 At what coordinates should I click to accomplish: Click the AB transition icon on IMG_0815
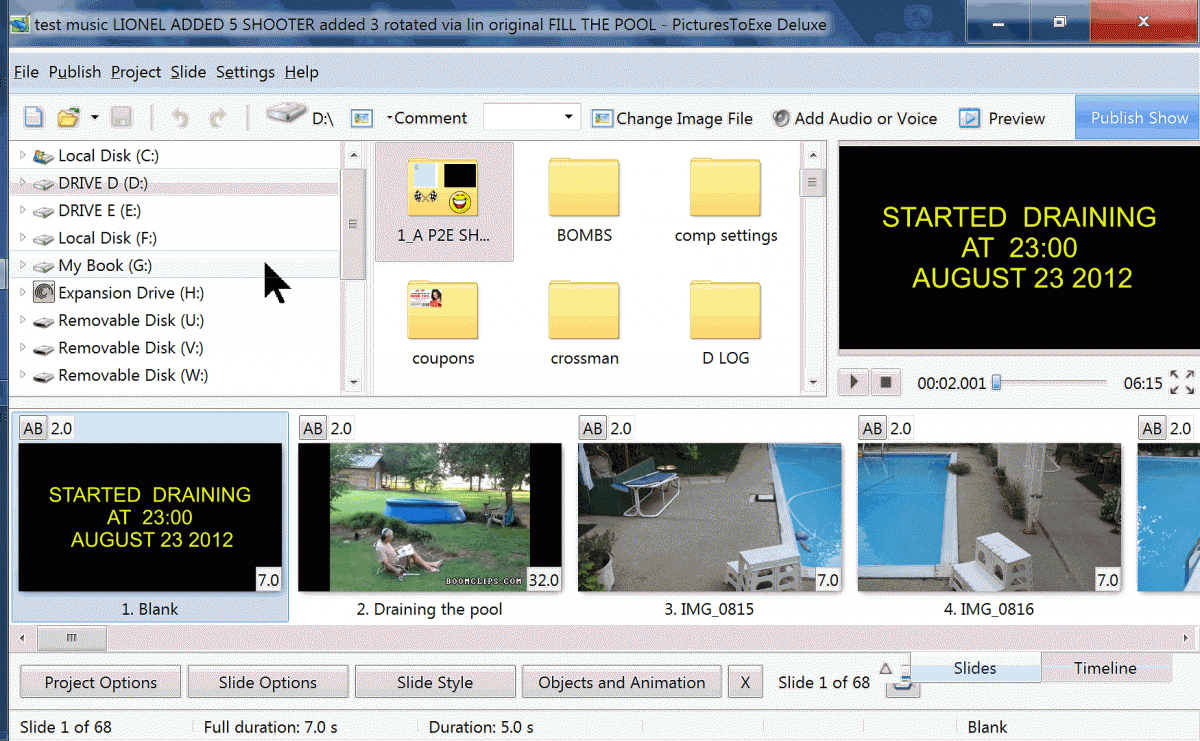tap(593, 428)
